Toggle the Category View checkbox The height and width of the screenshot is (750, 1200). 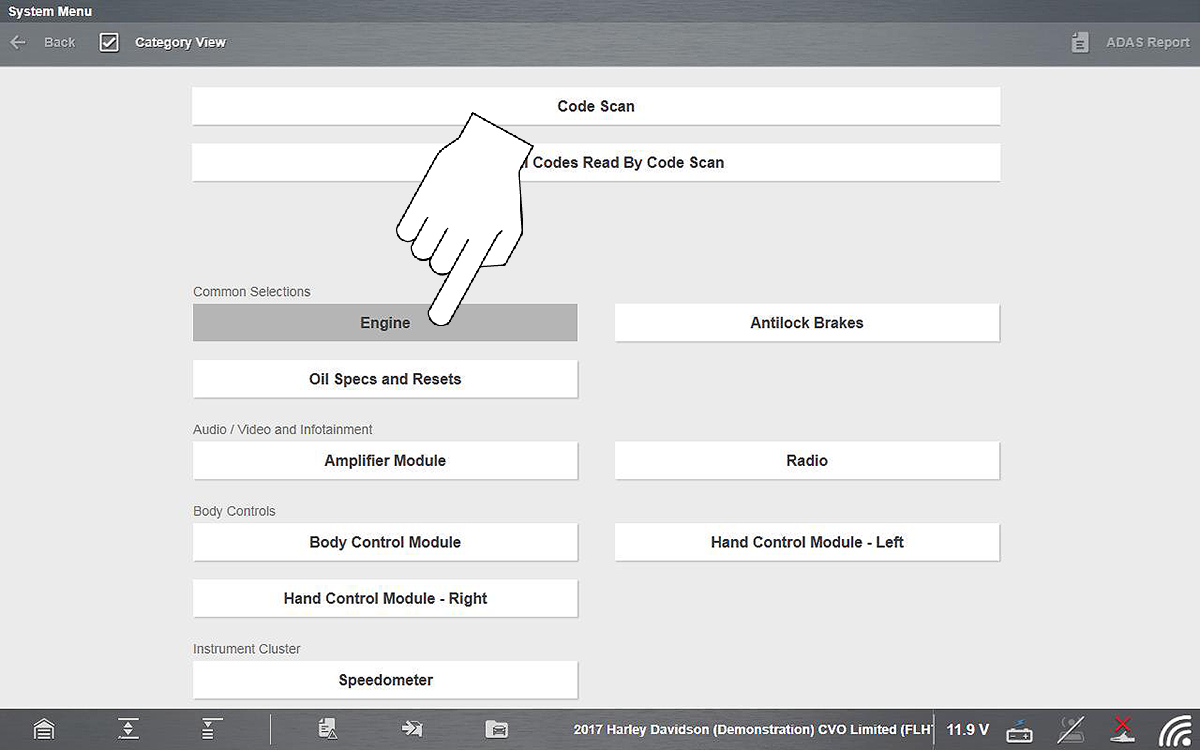[109, 43]
